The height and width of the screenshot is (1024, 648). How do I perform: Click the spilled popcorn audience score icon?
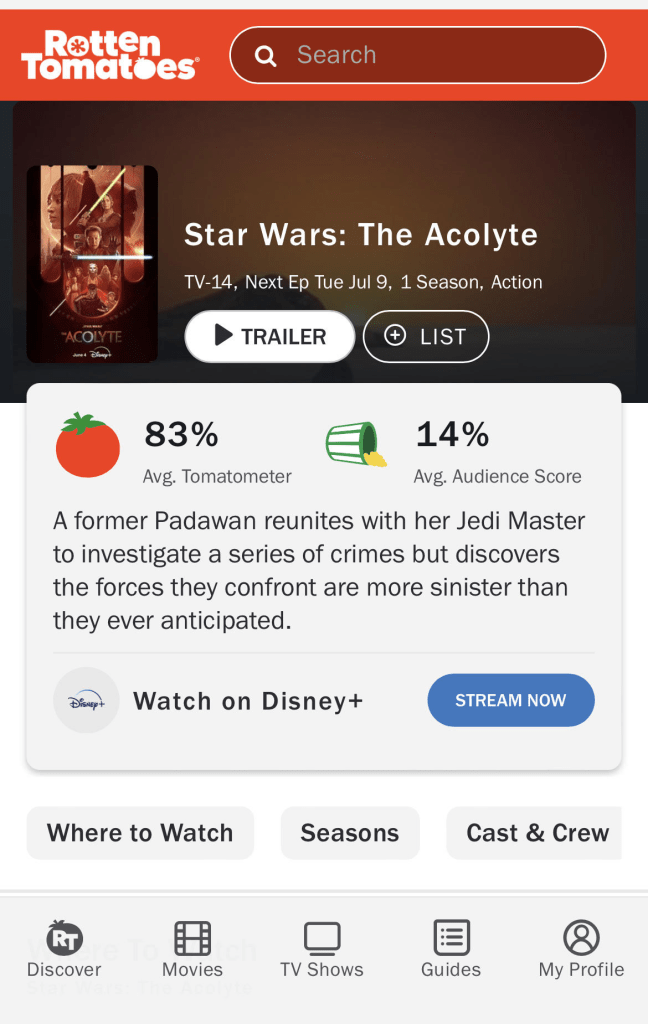357,445
